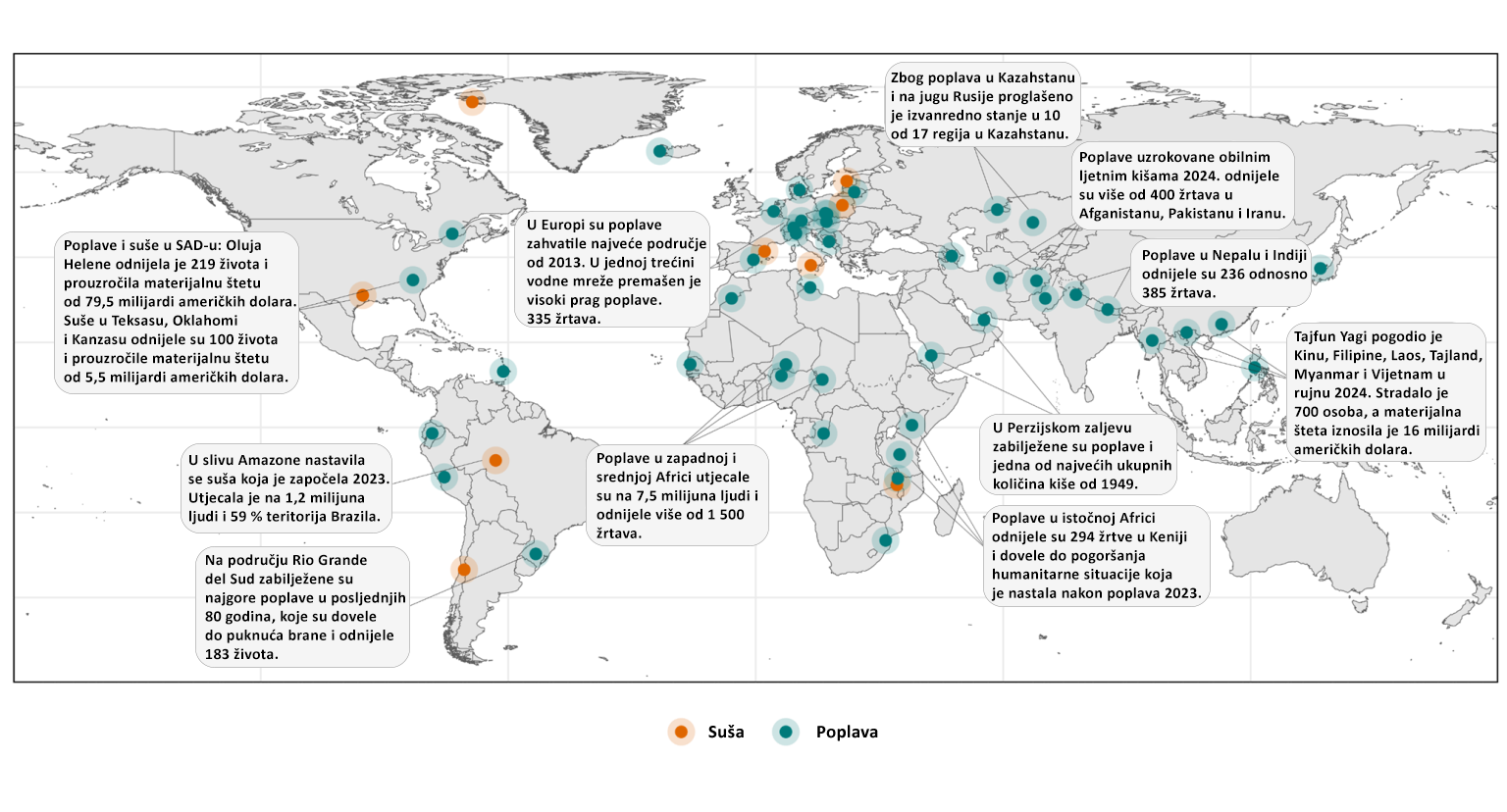This screenshot has width=1507, height=812.
Task: Select the teal flood marker on Iceland
Action: 660,151
